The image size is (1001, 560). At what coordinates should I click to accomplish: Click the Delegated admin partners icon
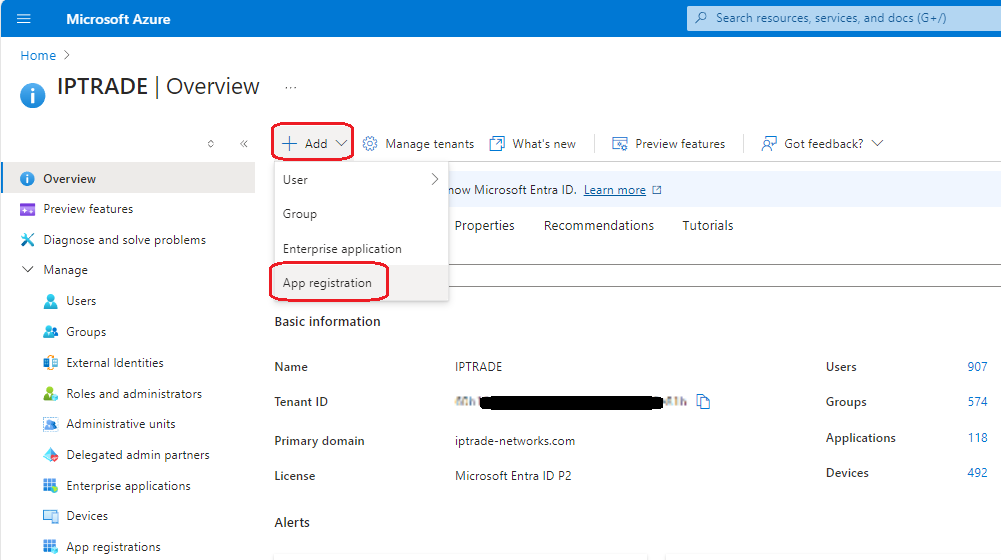click(x=50, y=455)
